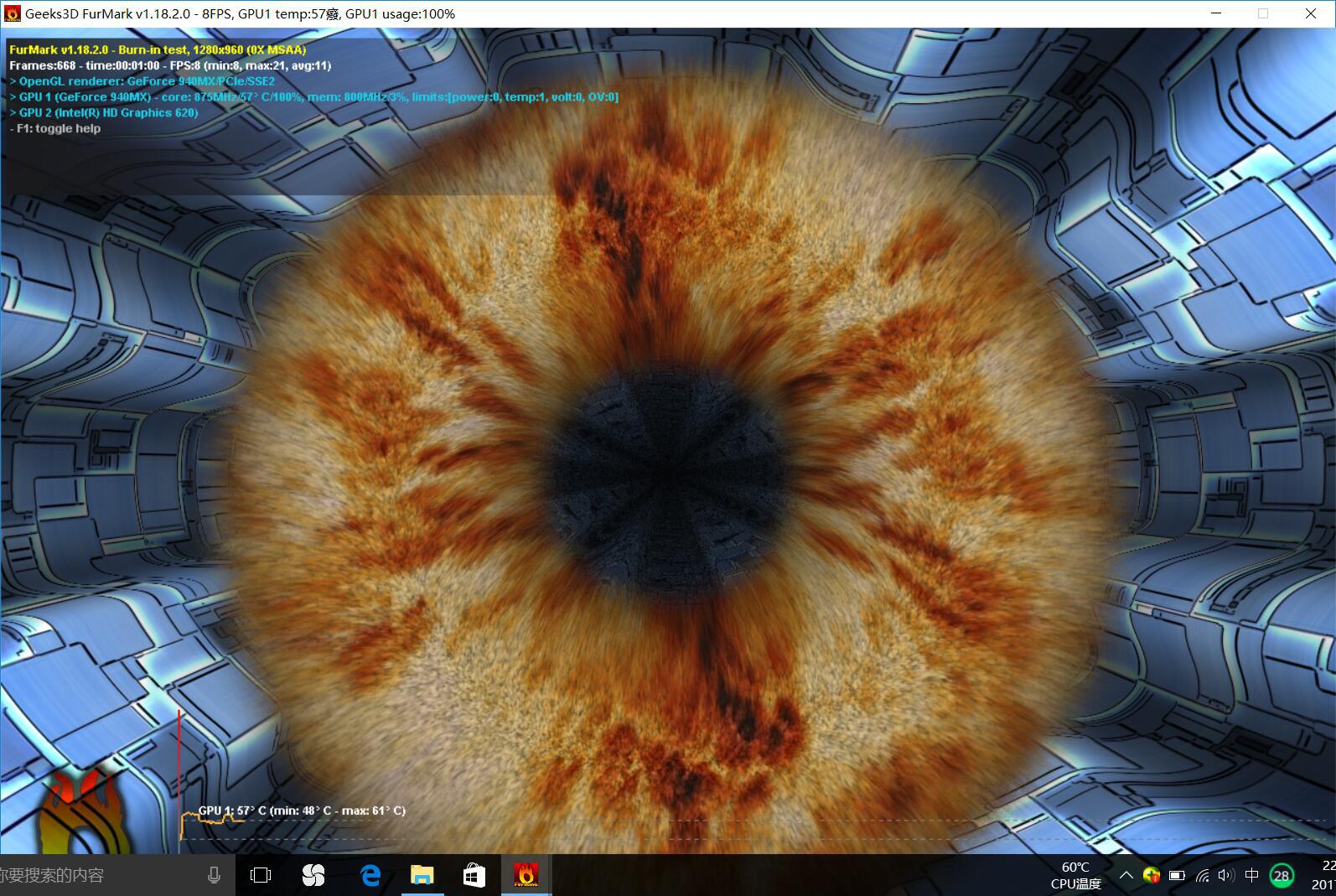
Task: Switch the Chinese input method indicator
Action: [1252, 875]
